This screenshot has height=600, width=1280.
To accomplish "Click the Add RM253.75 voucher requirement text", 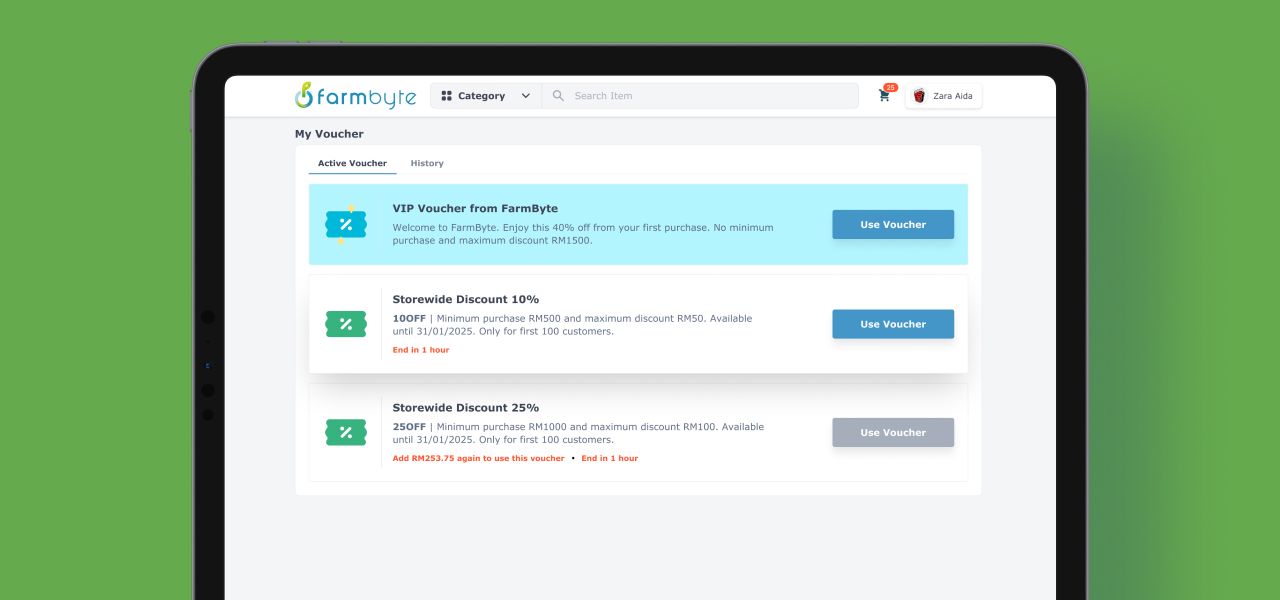I will (x=478, y=458).
